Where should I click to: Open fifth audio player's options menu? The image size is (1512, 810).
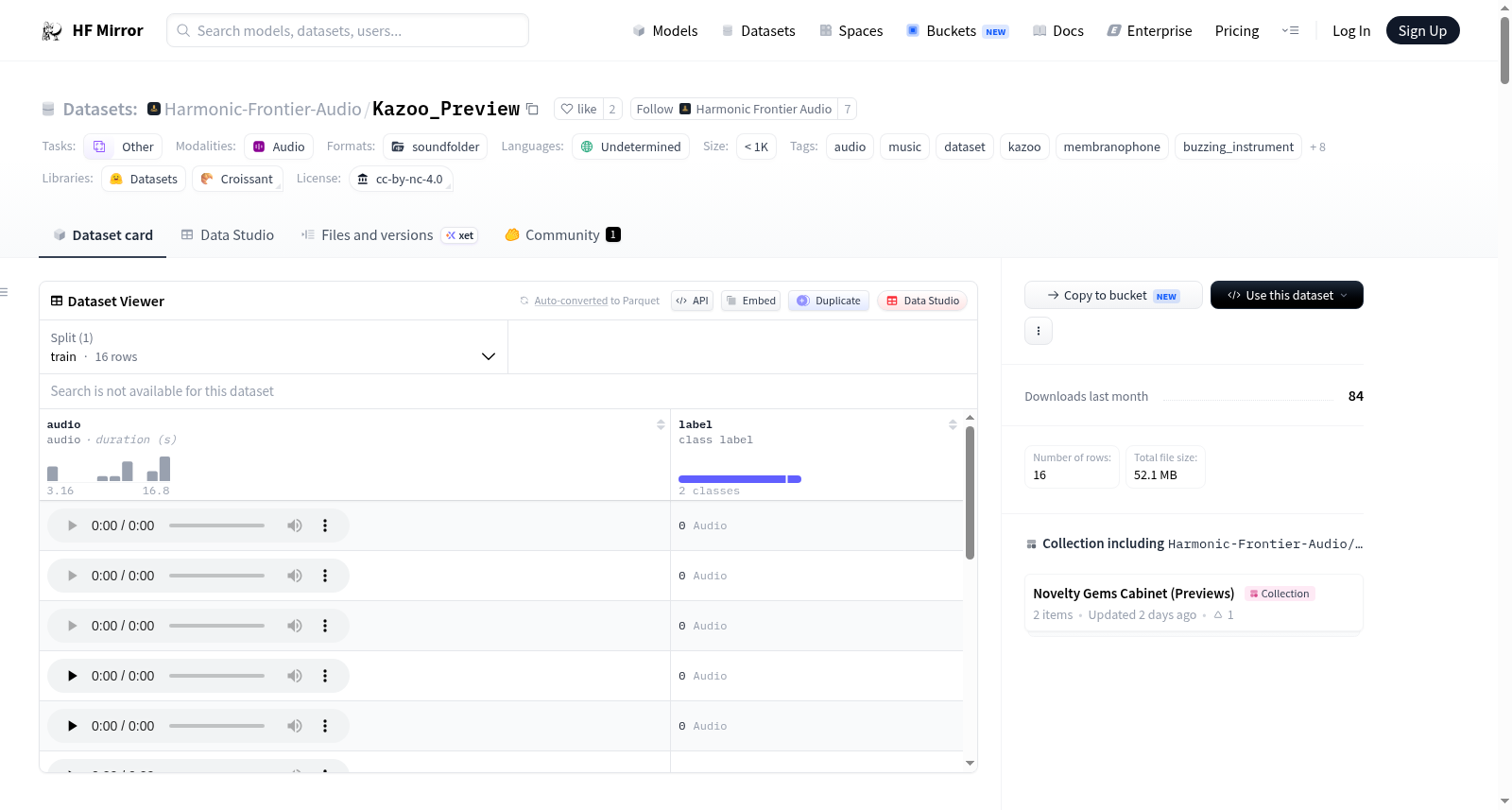click(325, 726)
